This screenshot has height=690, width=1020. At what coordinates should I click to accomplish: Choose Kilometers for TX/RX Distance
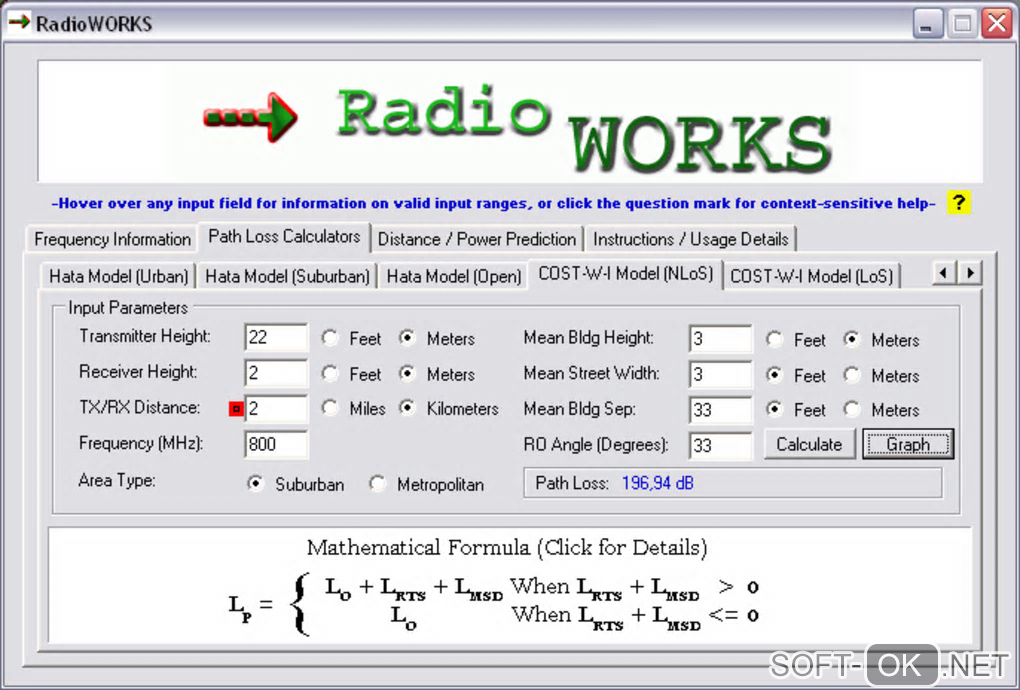click(x=449, y=408)
